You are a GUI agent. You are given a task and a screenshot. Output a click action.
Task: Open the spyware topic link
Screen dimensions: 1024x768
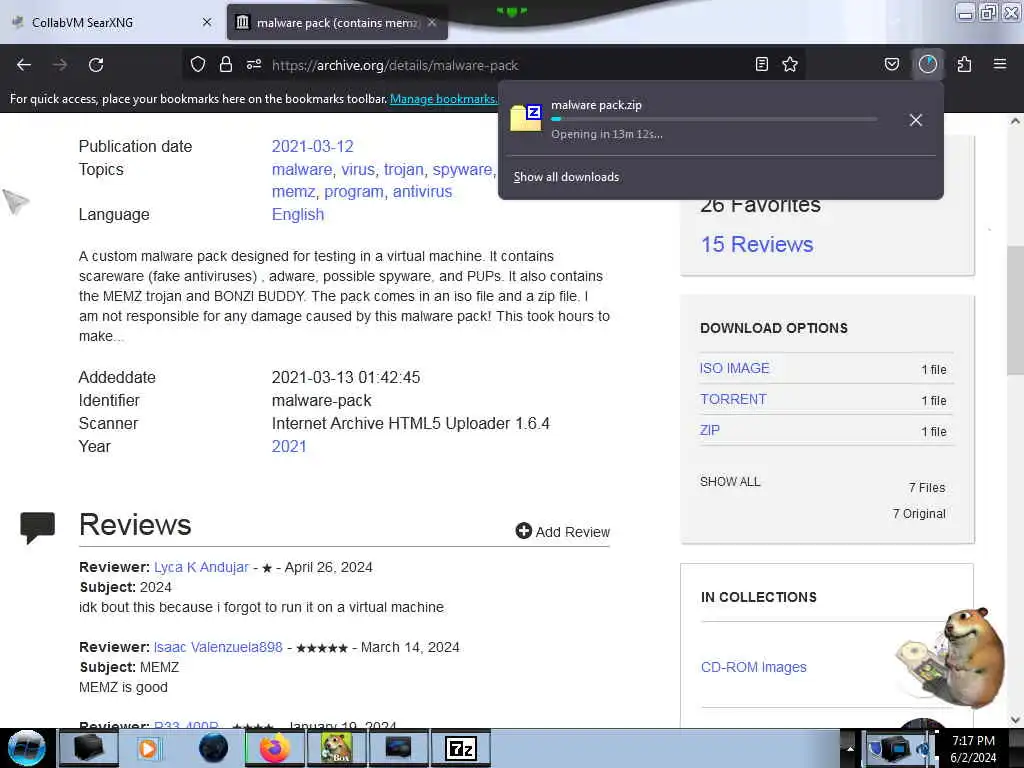tap(462, 170)
